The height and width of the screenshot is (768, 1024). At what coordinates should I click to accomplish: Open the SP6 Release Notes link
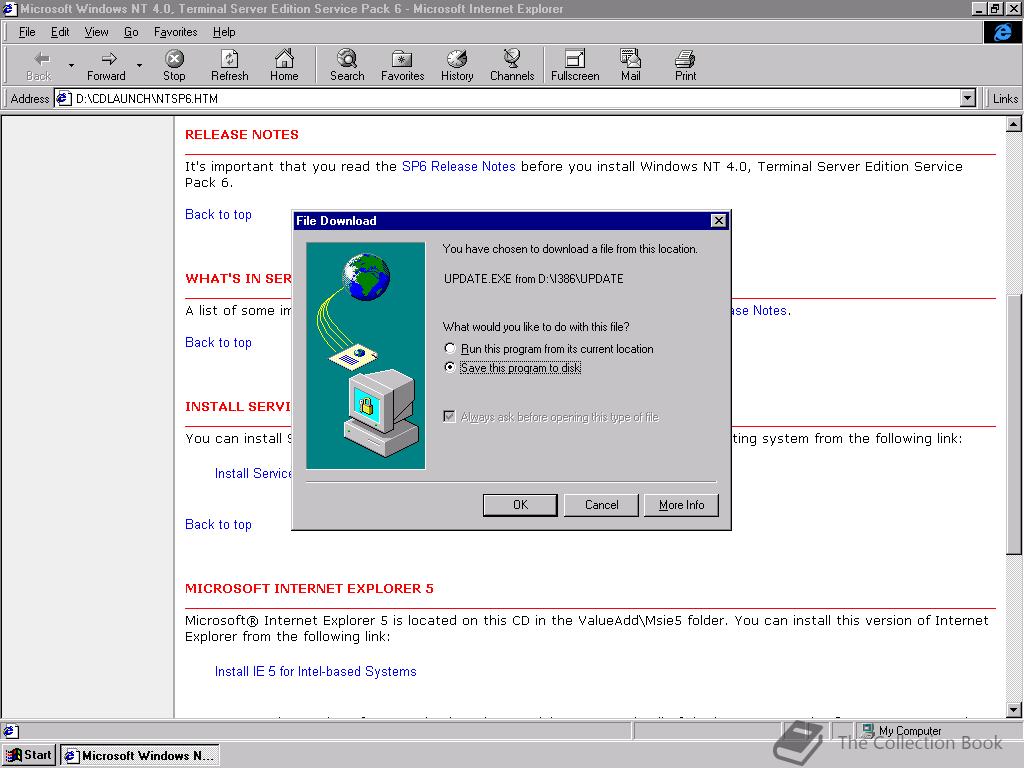click(x=458, y=167)
